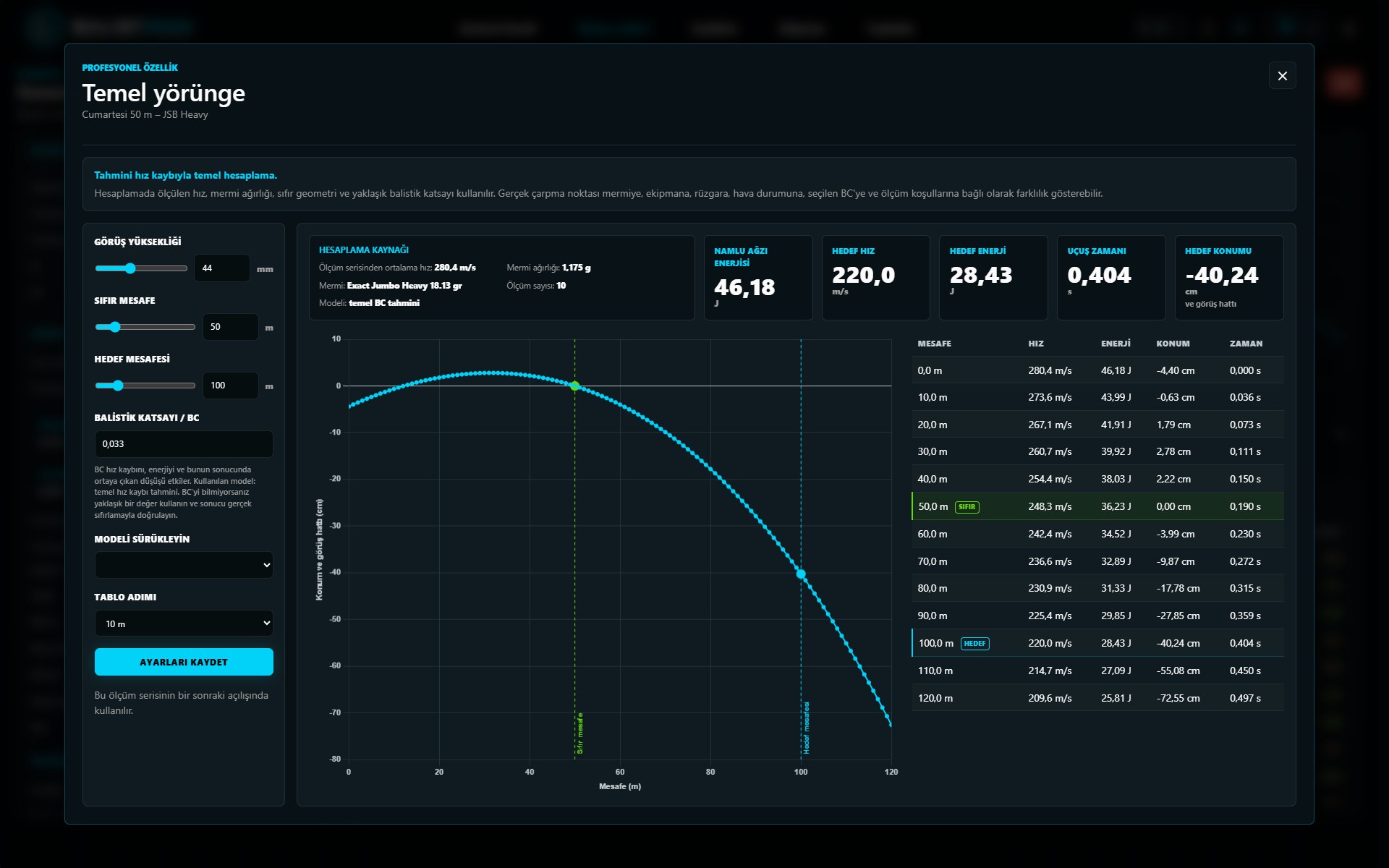The image size is (1389, 868).
Task: Click the Ayarları Kaydet button
Action: 184,662
